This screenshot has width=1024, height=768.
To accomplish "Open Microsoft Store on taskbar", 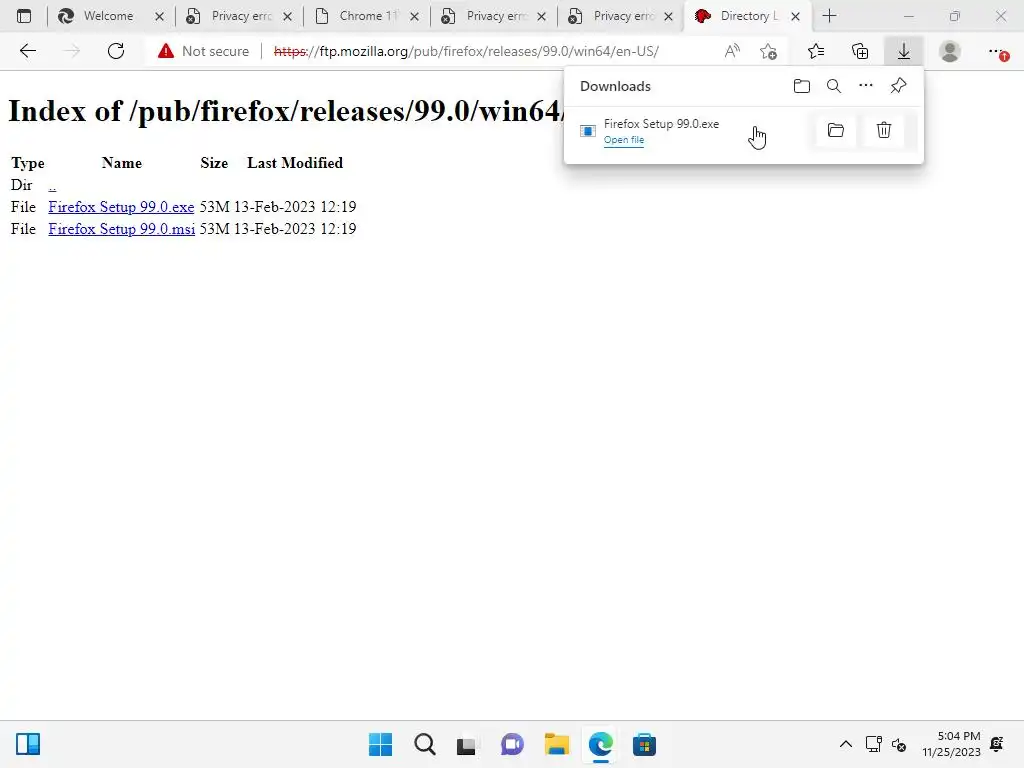I will click(644, 744).
